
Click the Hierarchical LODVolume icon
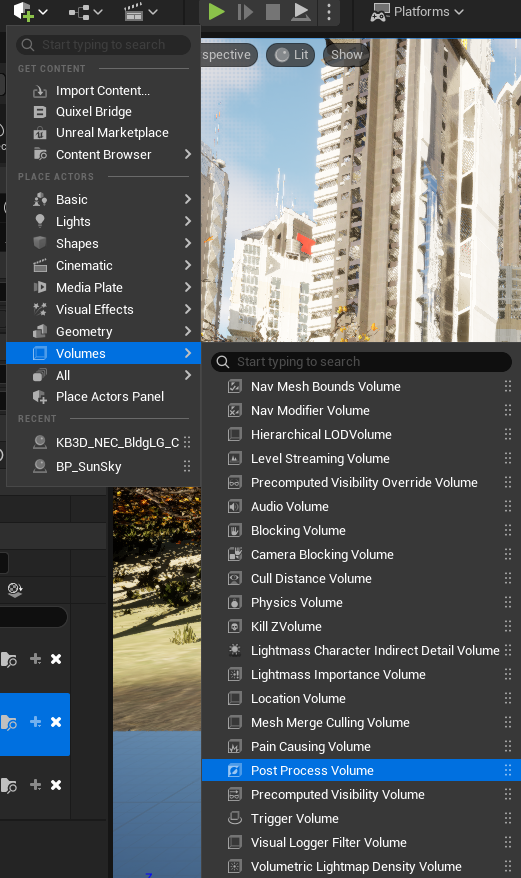[235, 435]
